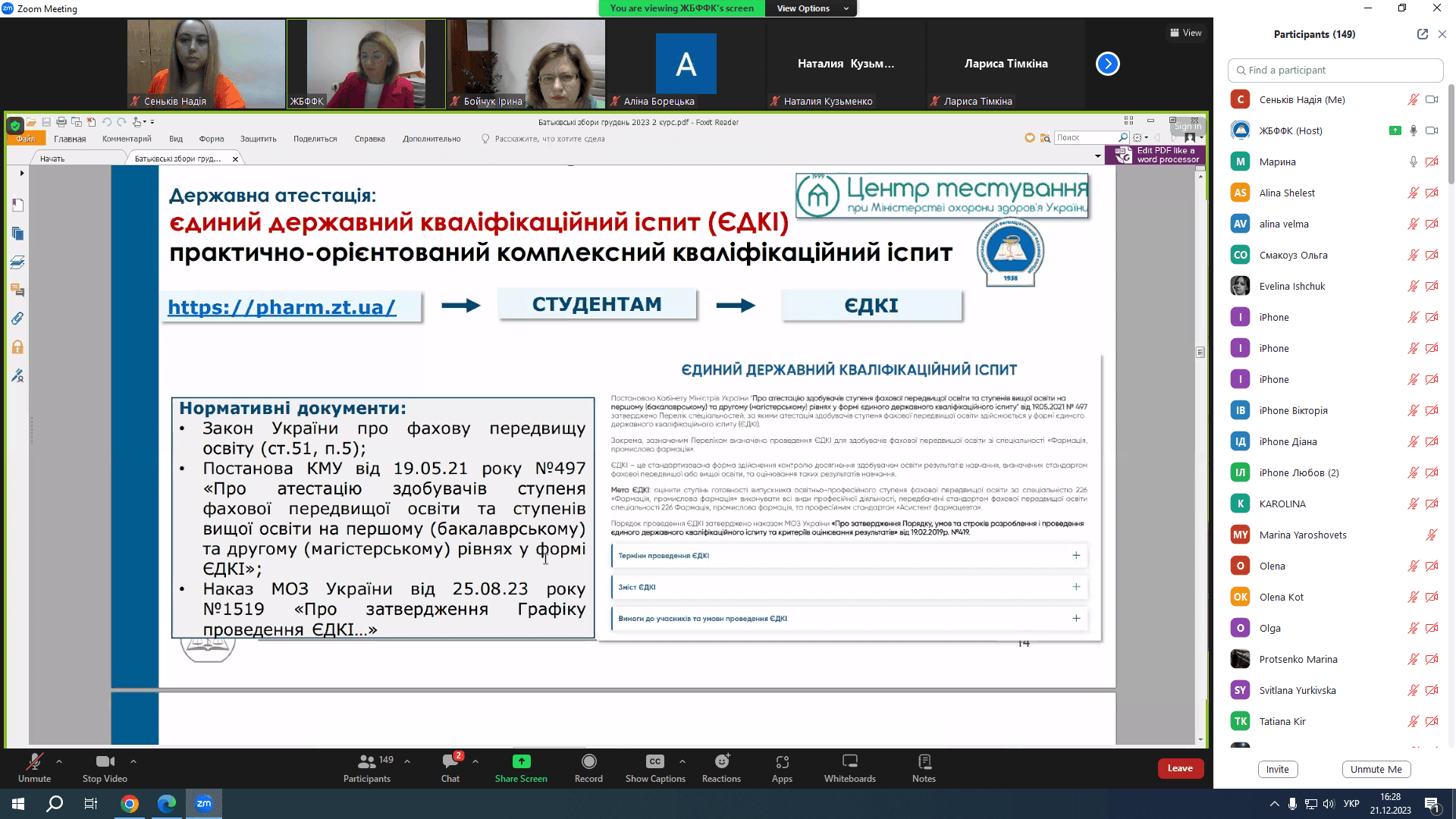Open the View Options dropdown
The image size is (1456, 819).
pyautogui.click(x=811, y=8)
